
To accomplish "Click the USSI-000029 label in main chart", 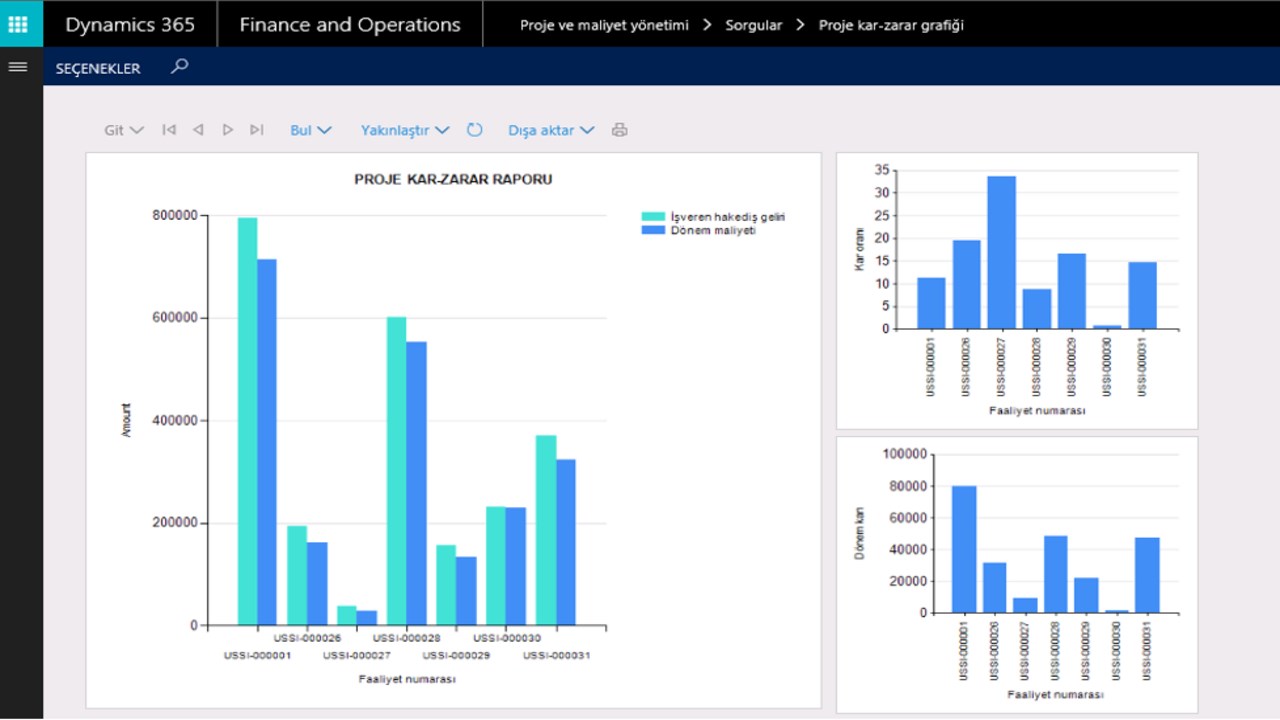I will [x=457, y=656].
